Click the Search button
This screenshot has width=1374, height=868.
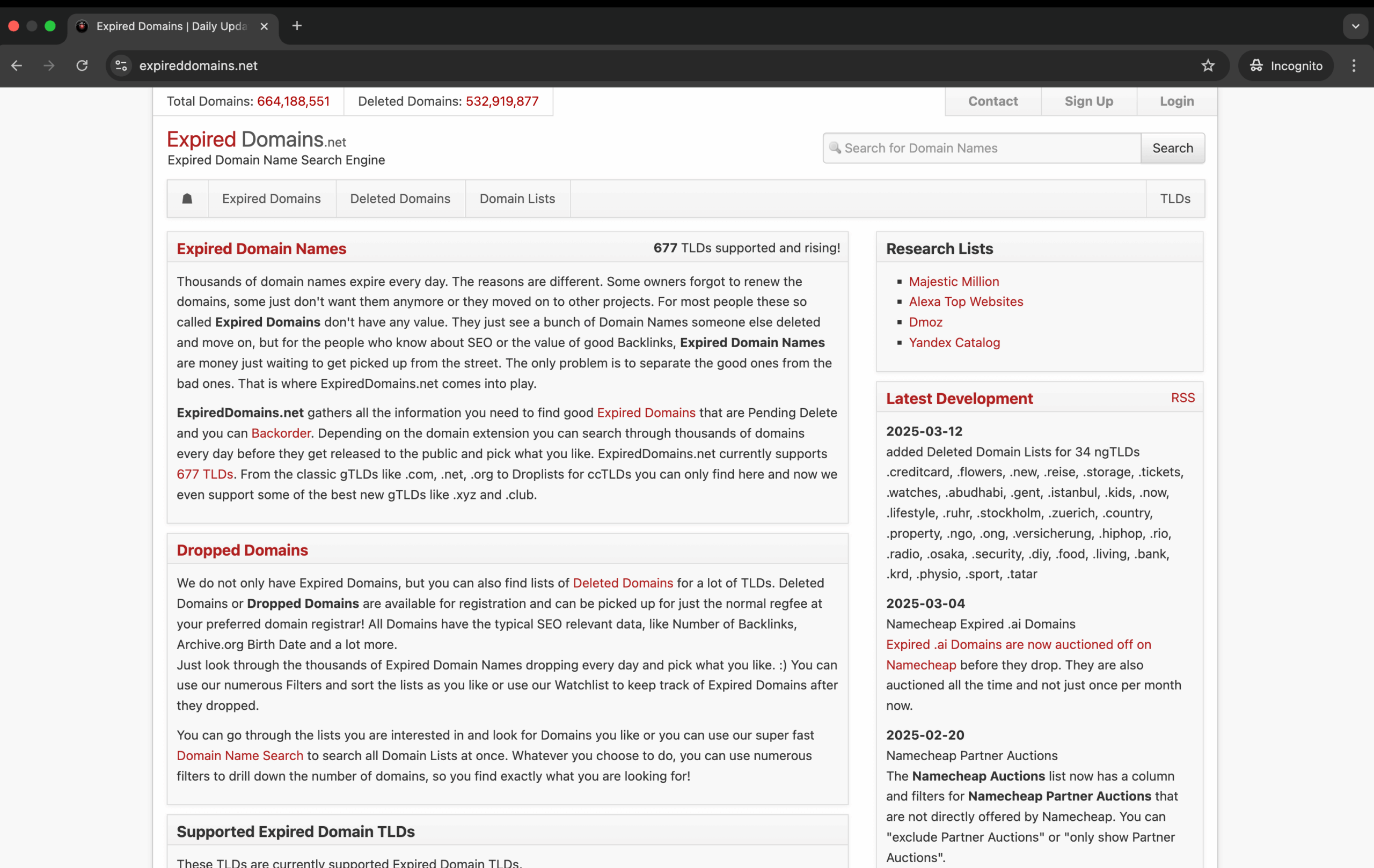(1173, 148)
